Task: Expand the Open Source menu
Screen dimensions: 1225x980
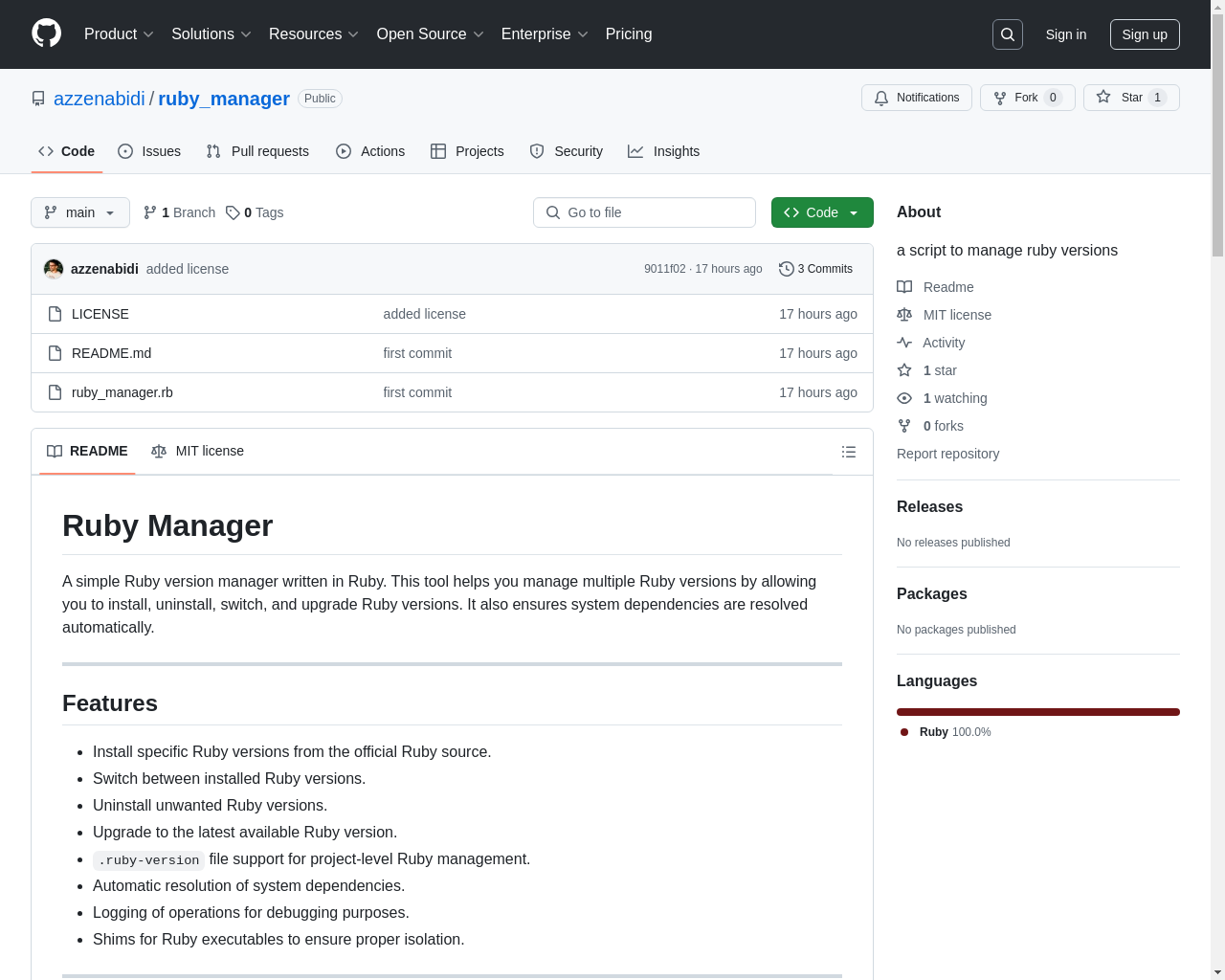Action: [431, 34]
